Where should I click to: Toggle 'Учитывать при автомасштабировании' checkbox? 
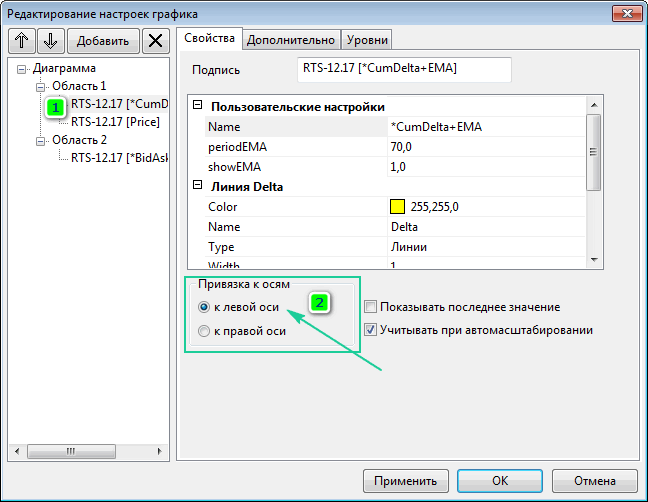pyautogui.click(x=371, y=329)
